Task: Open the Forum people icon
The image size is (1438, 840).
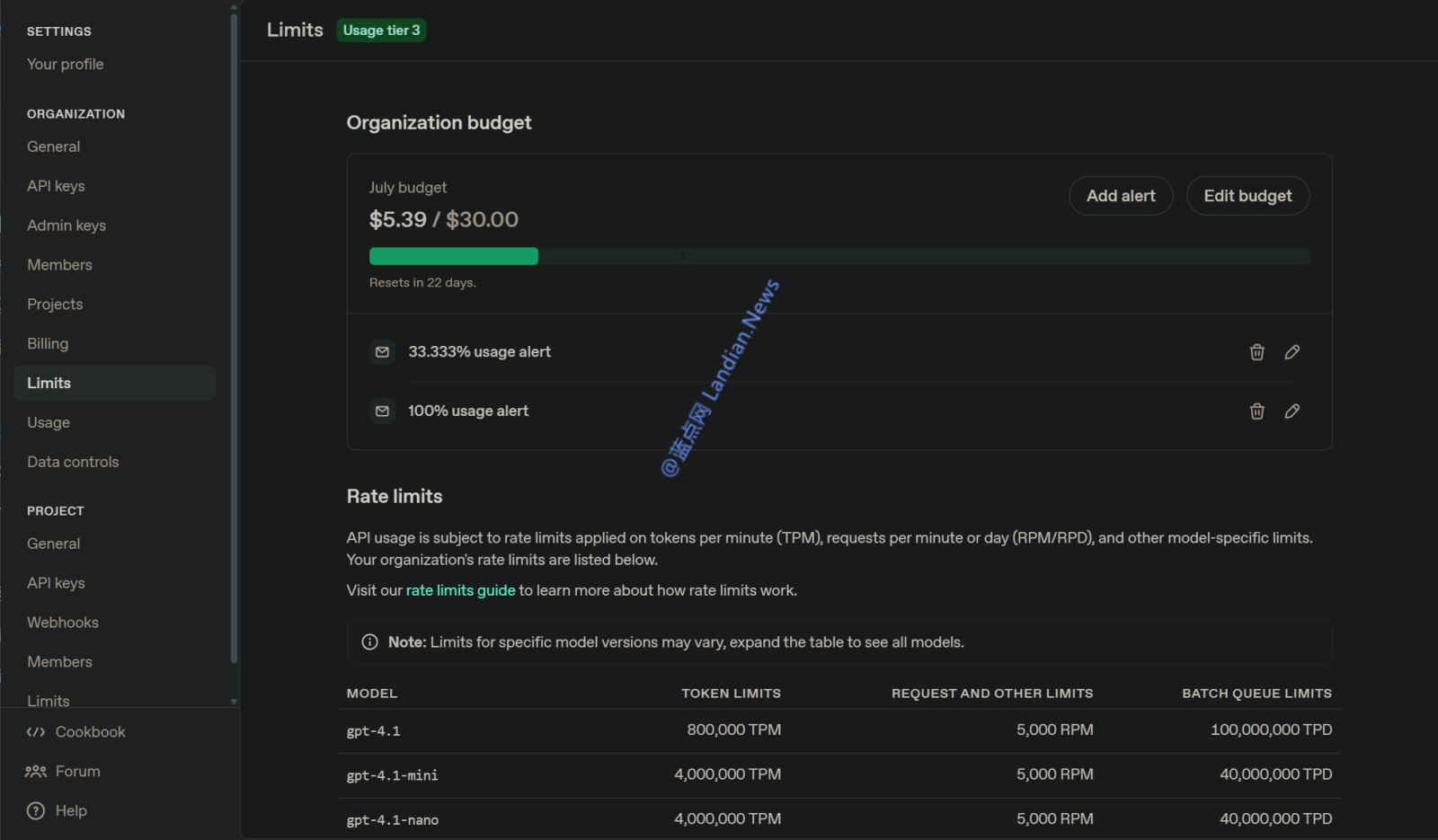Action: (36, 772)
